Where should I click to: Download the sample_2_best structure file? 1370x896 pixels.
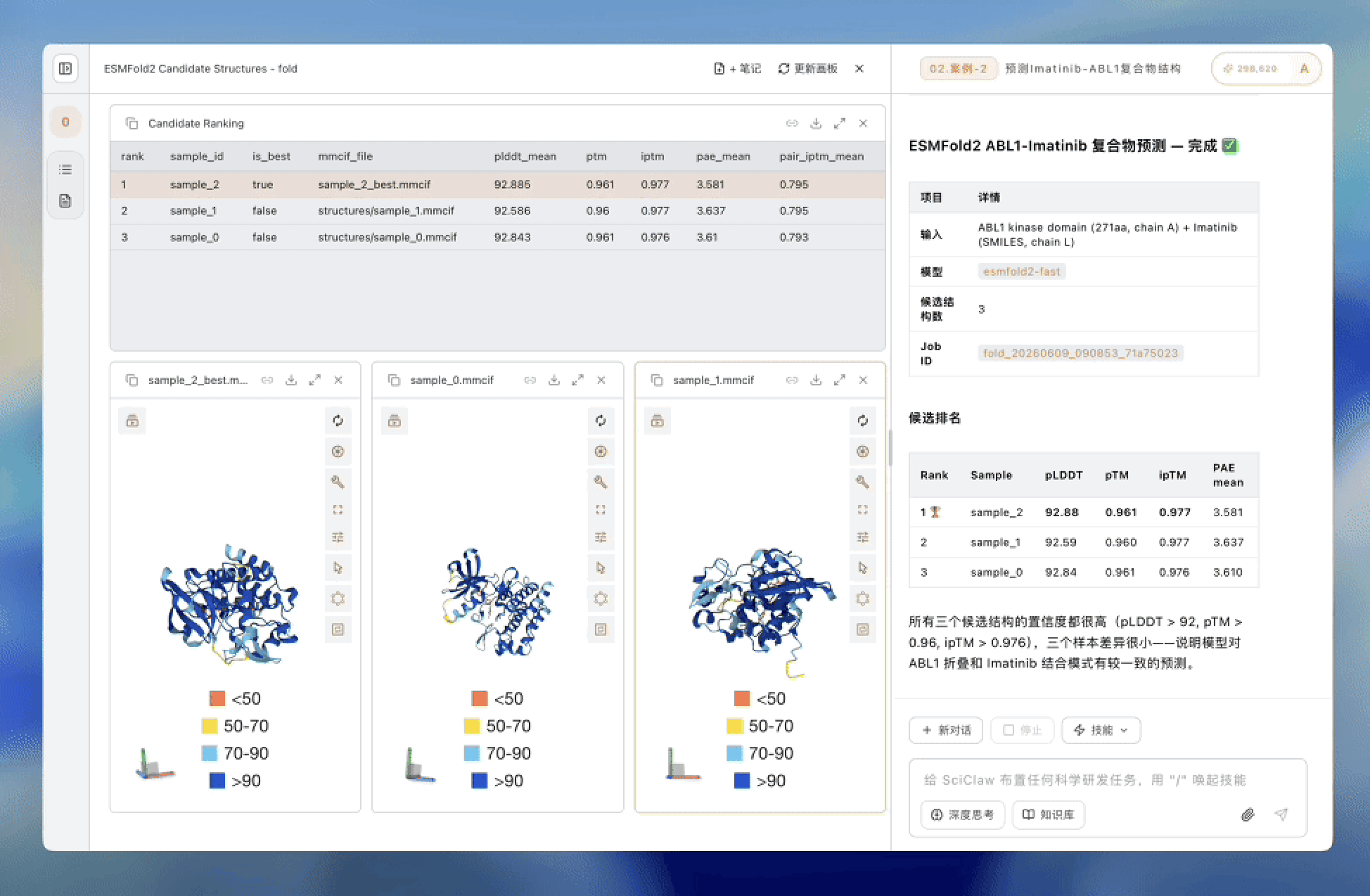pyautogui.click(x=291, y=380)
